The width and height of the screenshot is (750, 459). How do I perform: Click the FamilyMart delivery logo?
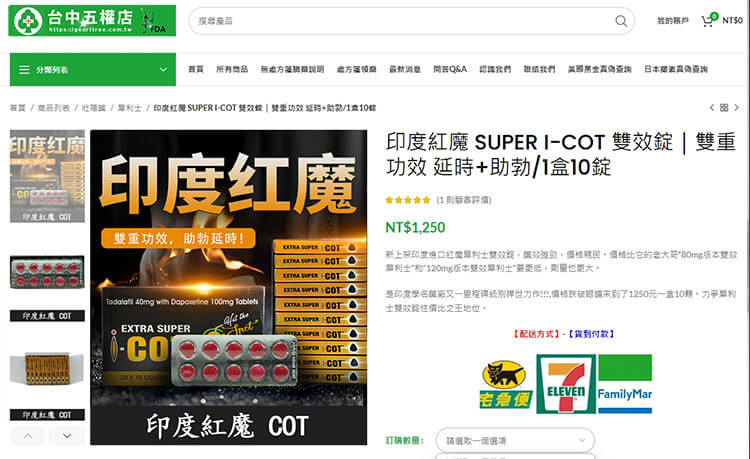625,383
